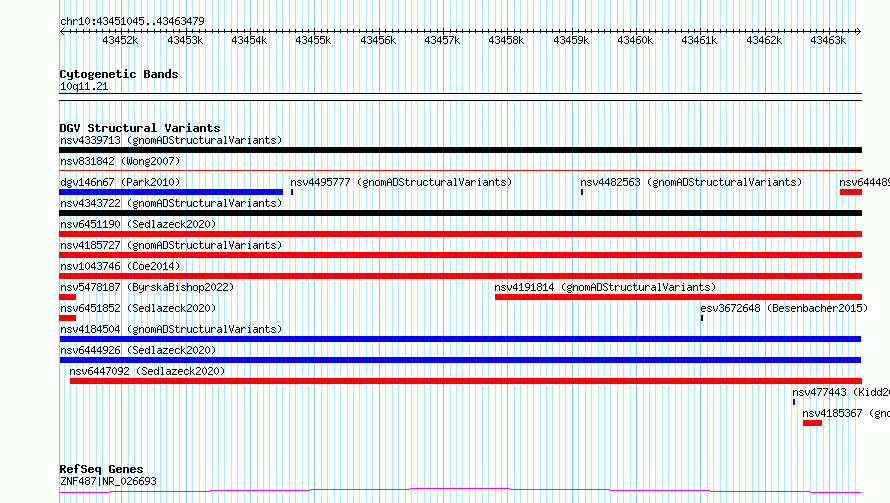Click the small blue nsv477443 marker
Screen dimensions: 890x503
(794, 402)
